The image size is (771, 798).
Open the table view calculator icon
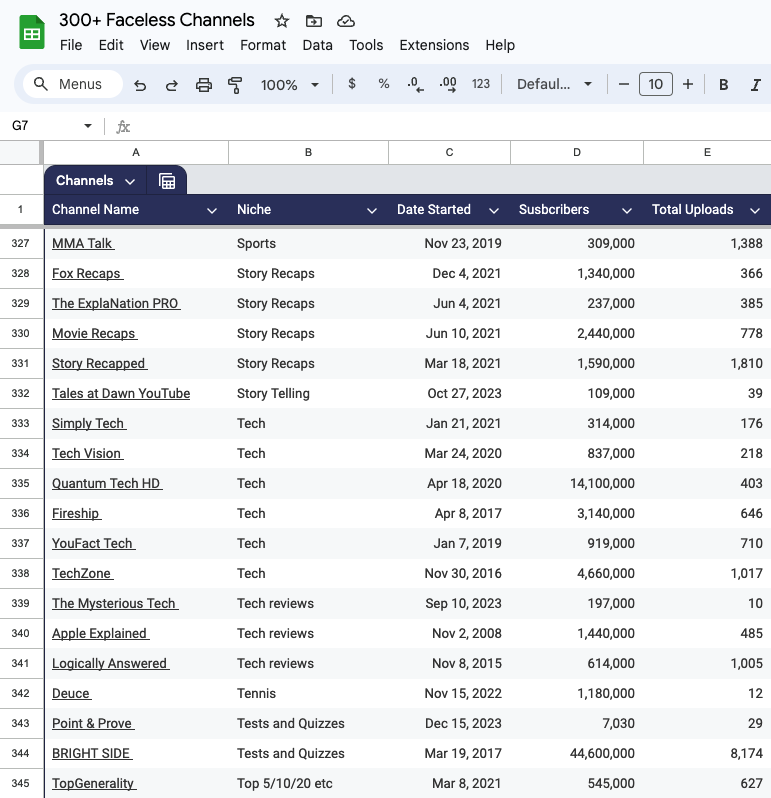tap(167, 181)
